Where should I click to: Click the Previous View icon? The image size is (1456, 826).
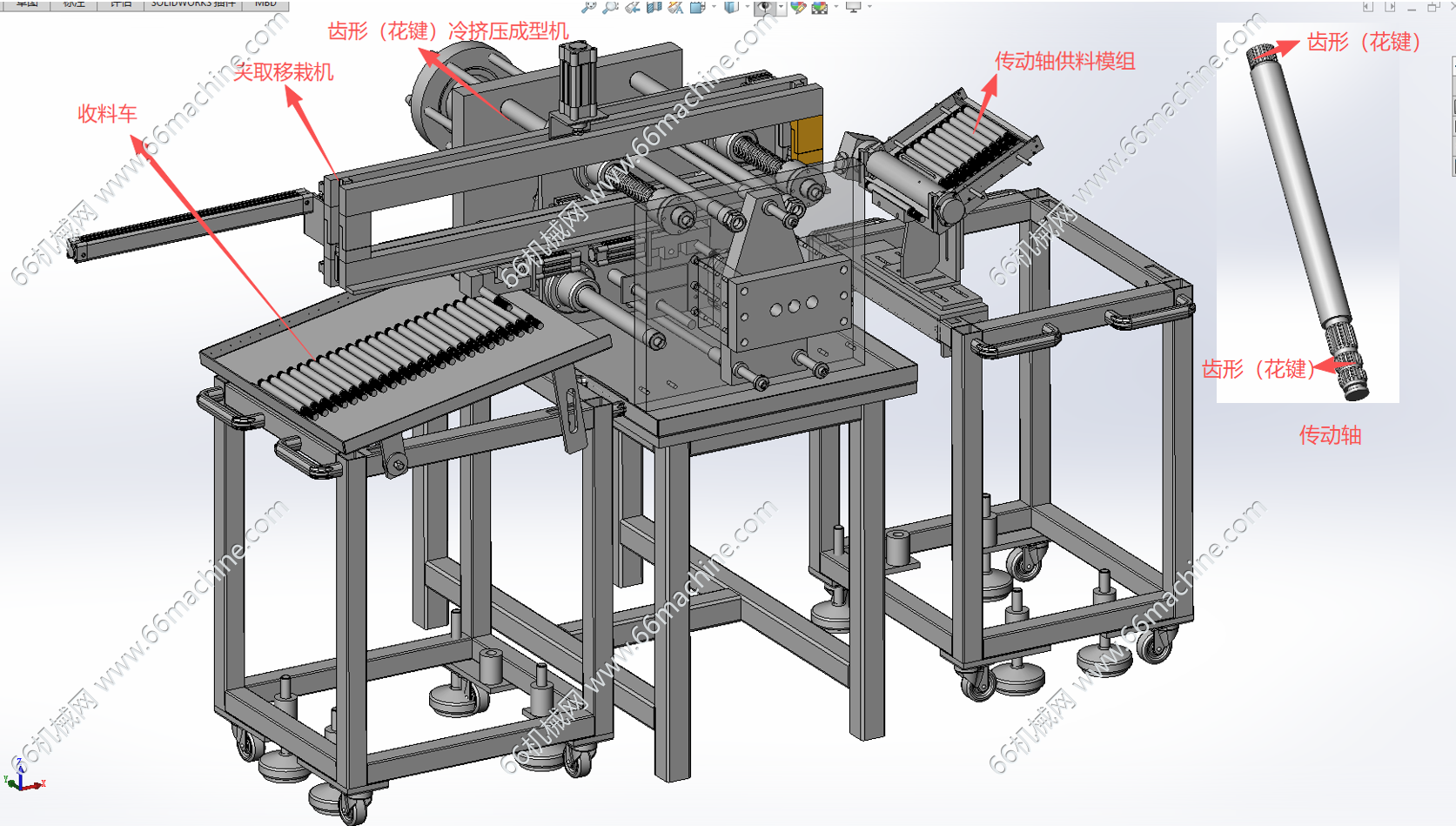pyautogui.click(x=633, y=6)
